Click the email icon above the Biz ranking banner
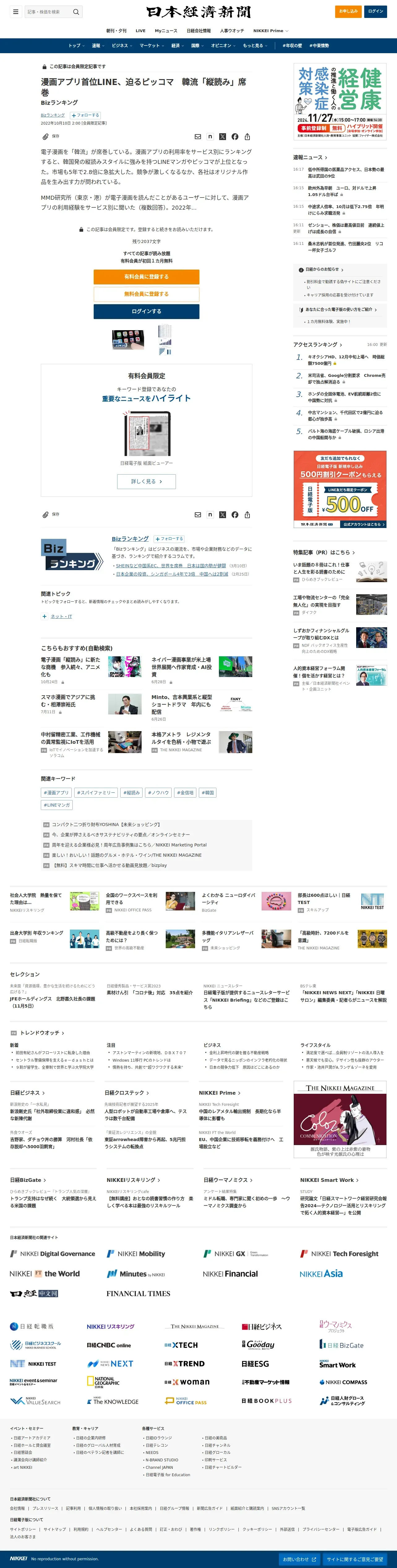Viewport: 397px width, 1568px height. coord(198,515)
